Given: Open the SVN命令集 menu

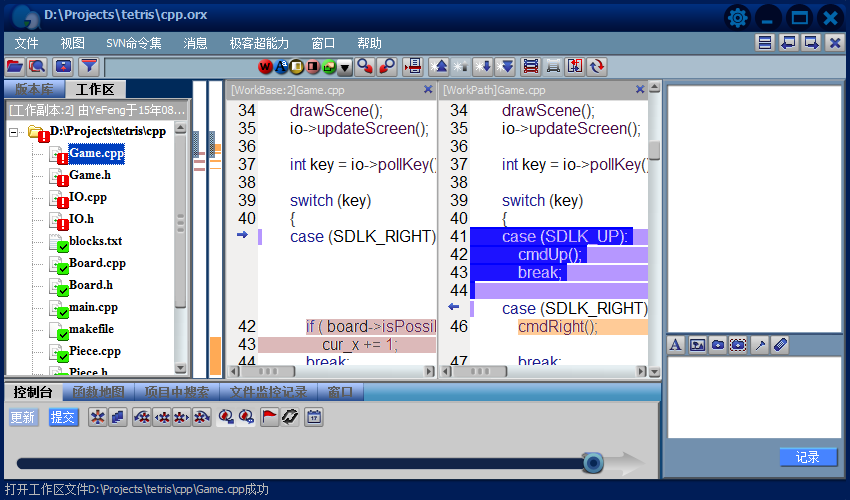Looking at the screenshot, I should click(134, 43).
